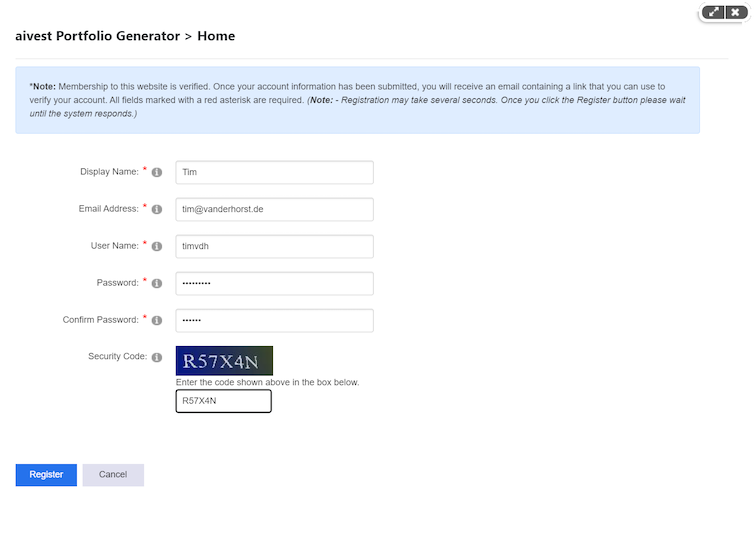Click into the Password input field
This screenshot has height=546, width=755.
pyautogui.click(x=274, y=283)
